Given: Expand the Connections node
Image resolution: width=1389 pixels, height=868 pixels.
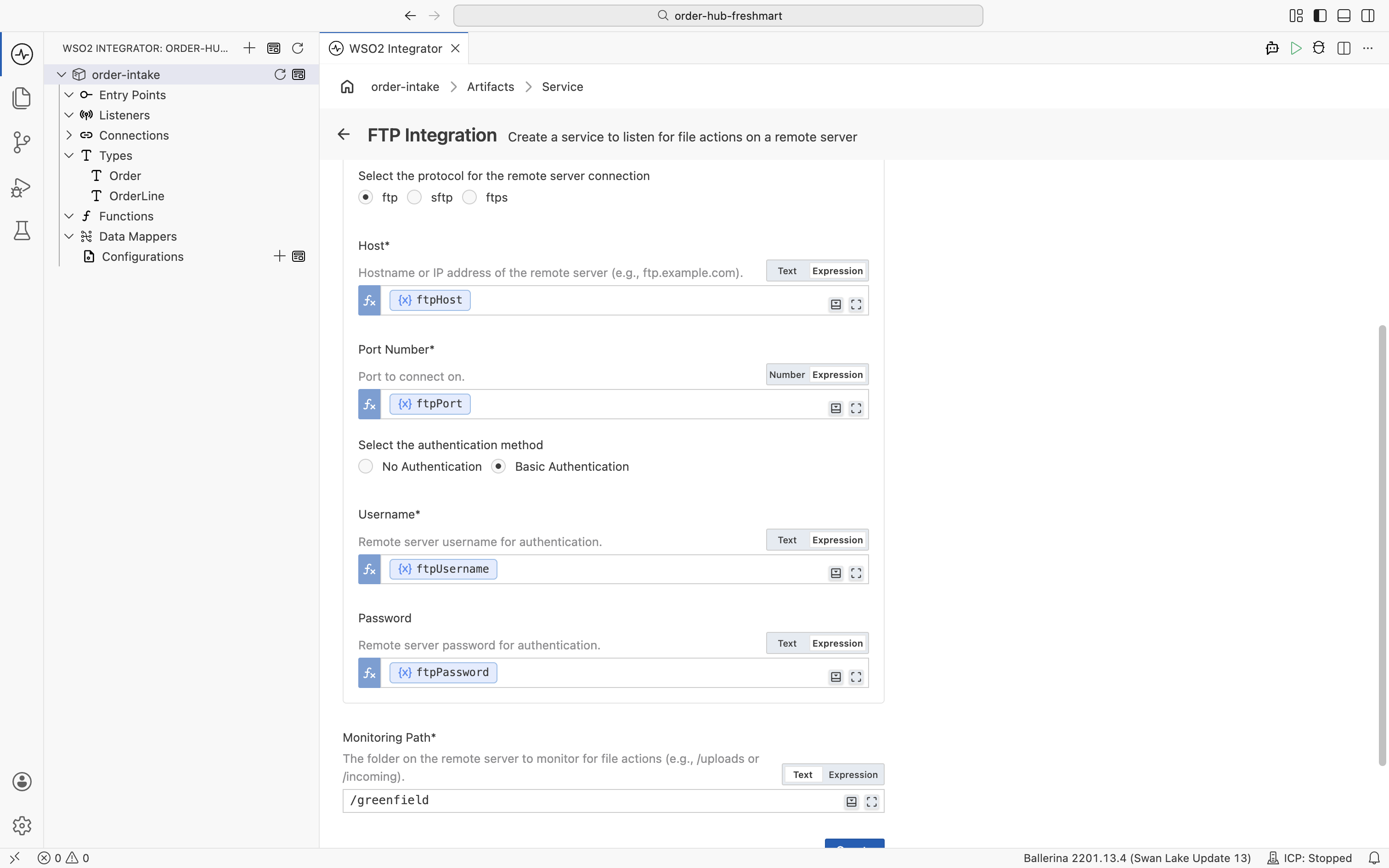Looking at the screenshot, I should click(69, 135).
